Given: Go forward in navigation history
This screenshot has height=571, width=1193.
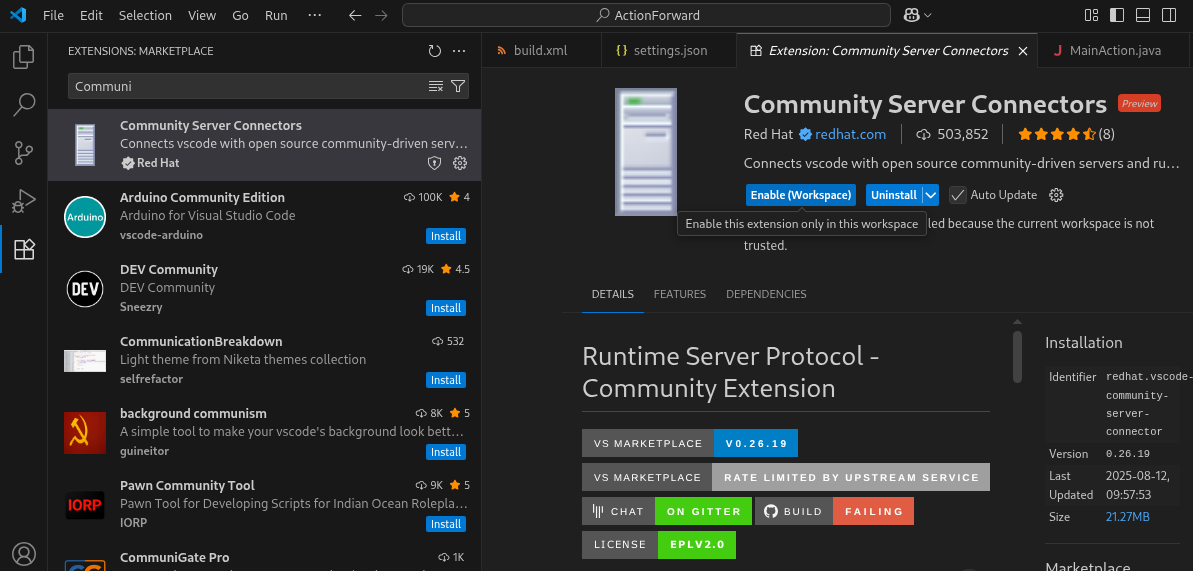Looking at the screenshot, I should (381, 15).
